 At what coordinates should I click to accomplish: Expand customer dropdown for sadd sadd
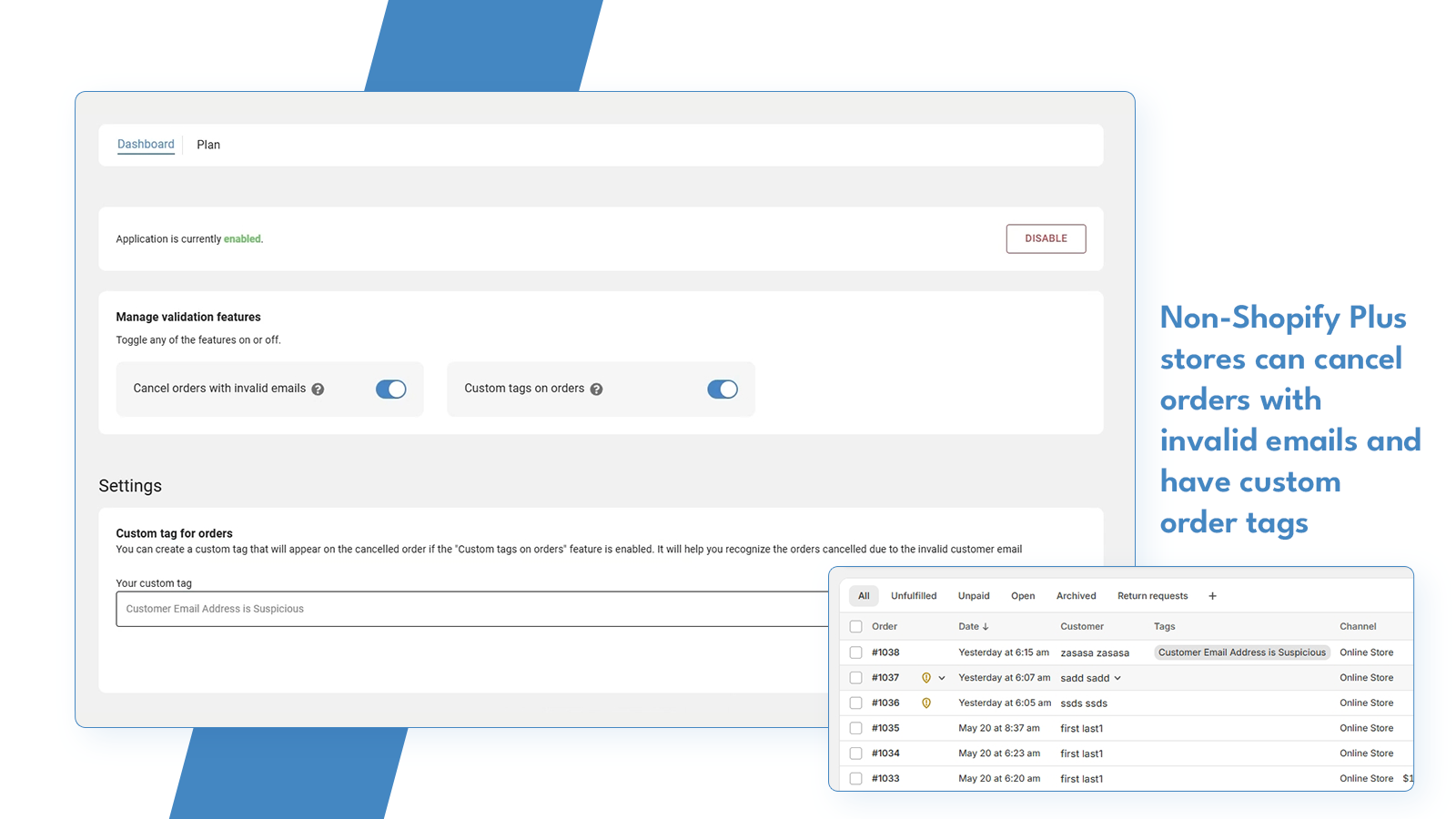(x=1117, y=678)
